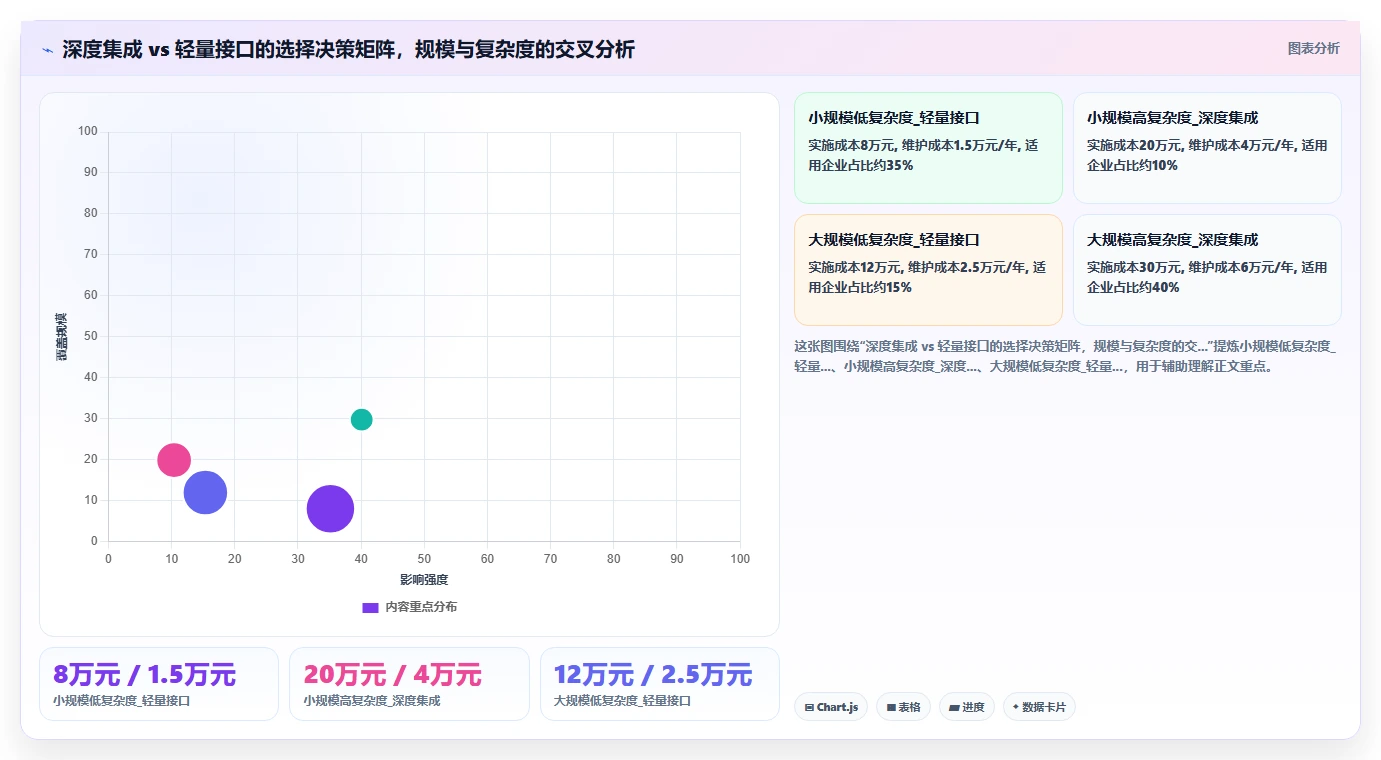The width and height of the screenshot is (1381, 760).
Task: Click the pink bubble on the chart
Action: click(174, 460)
